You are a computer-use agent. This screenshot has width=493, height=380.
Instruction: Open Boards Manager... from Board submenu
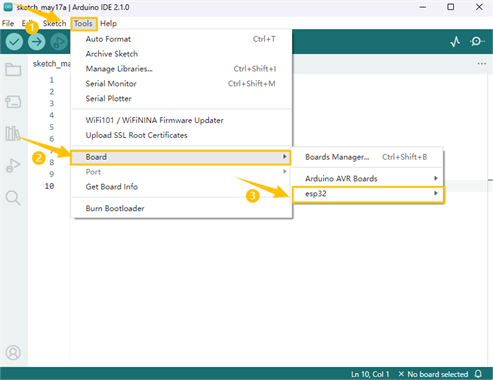pyautogui.click(x=367, y=157)
